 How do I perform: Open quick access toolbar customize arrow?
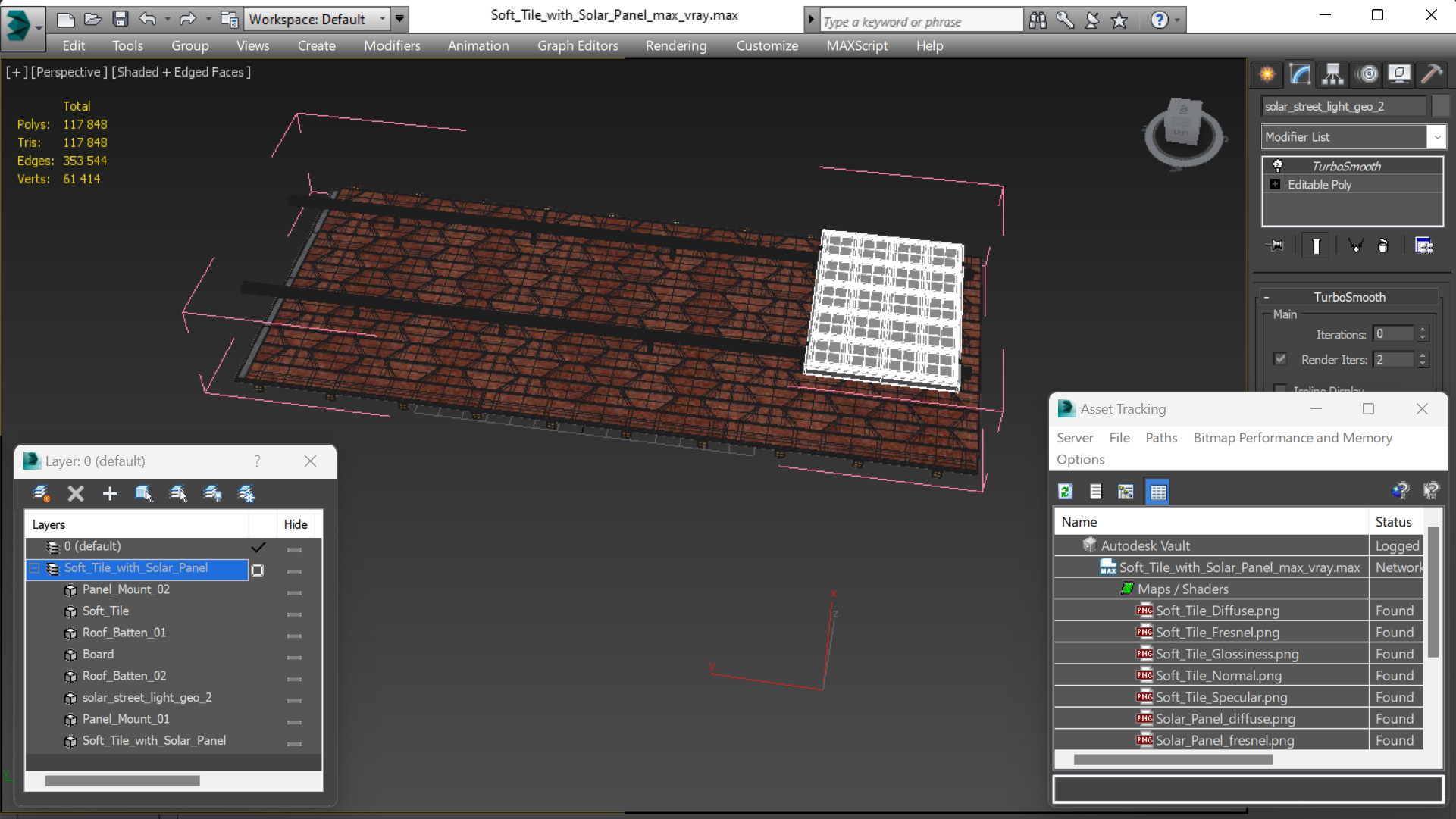click(399, 19)
